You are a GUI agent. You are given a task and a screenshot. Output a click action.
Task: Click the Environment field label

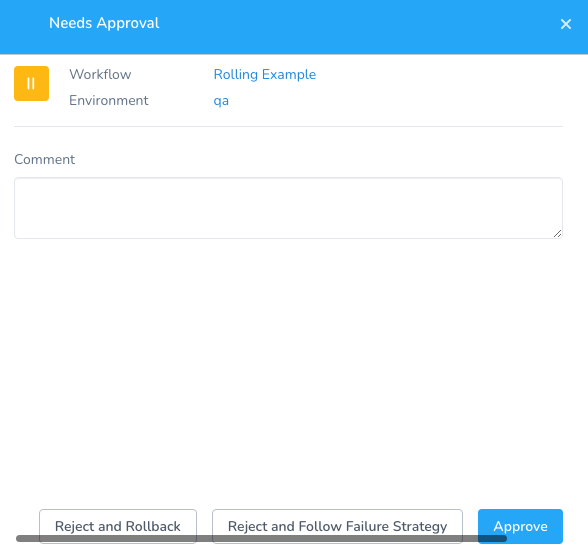[109, 101]
